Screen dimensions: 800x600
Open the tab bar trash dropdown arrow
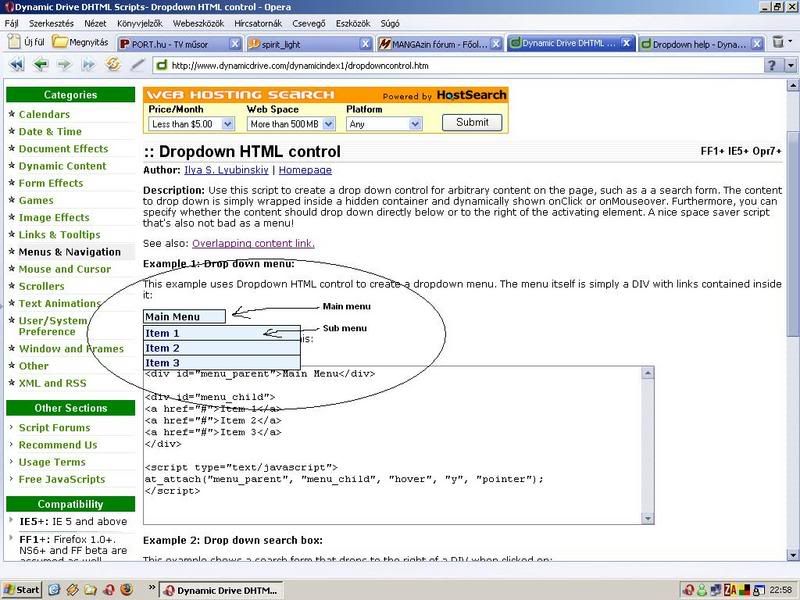(x=790, y=42)
